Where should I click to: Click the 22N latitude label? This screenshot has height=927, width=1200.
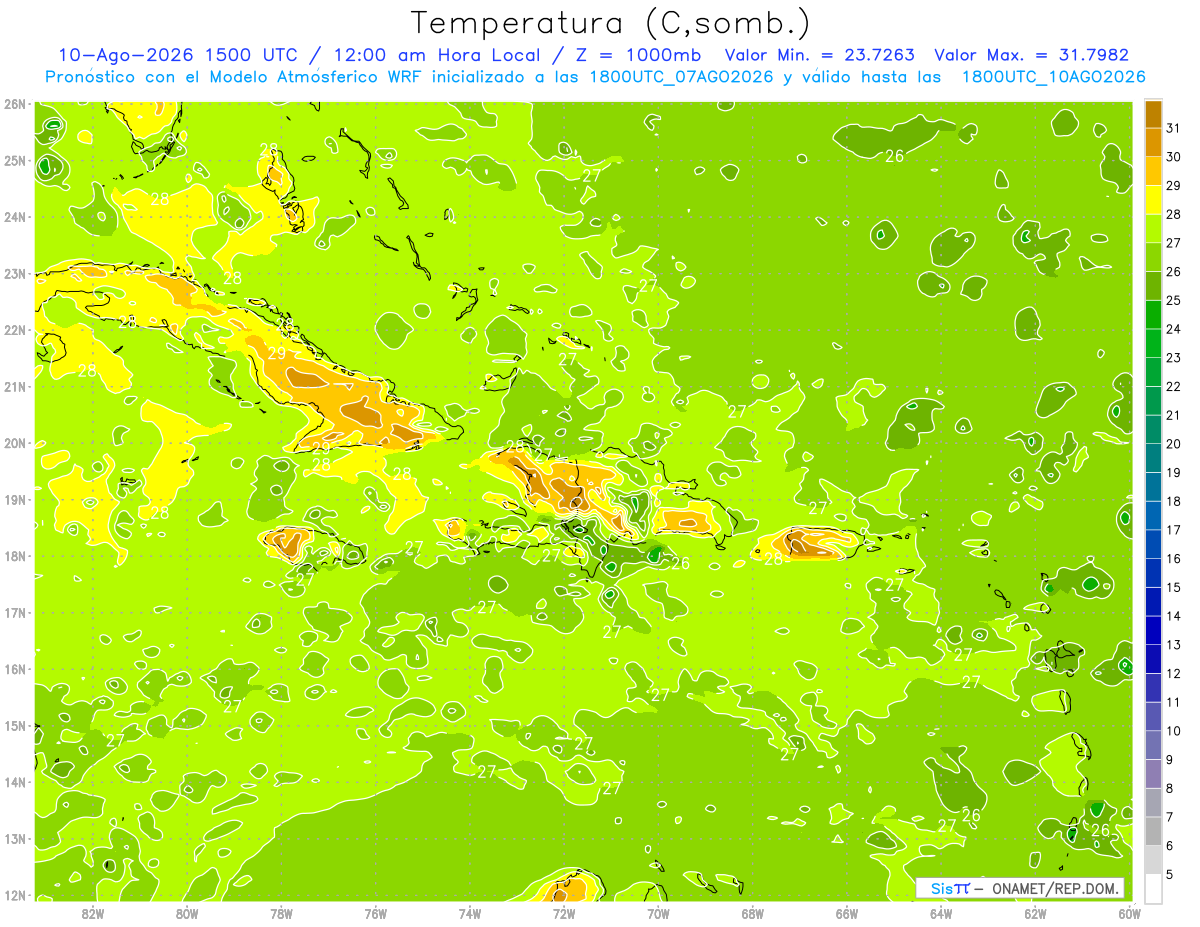coord(15,330)
